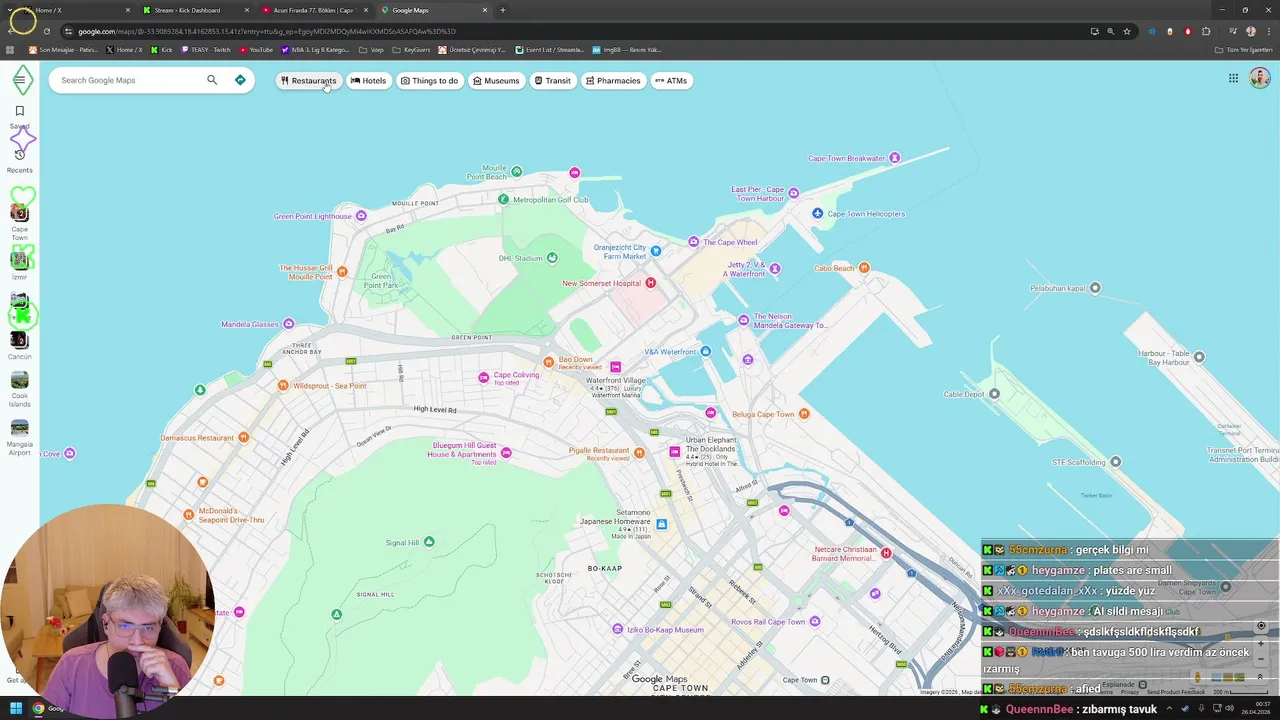Click the Google account profile avatar
Viewport: 1280px width, 720px height.
[x=1260, y=78]
